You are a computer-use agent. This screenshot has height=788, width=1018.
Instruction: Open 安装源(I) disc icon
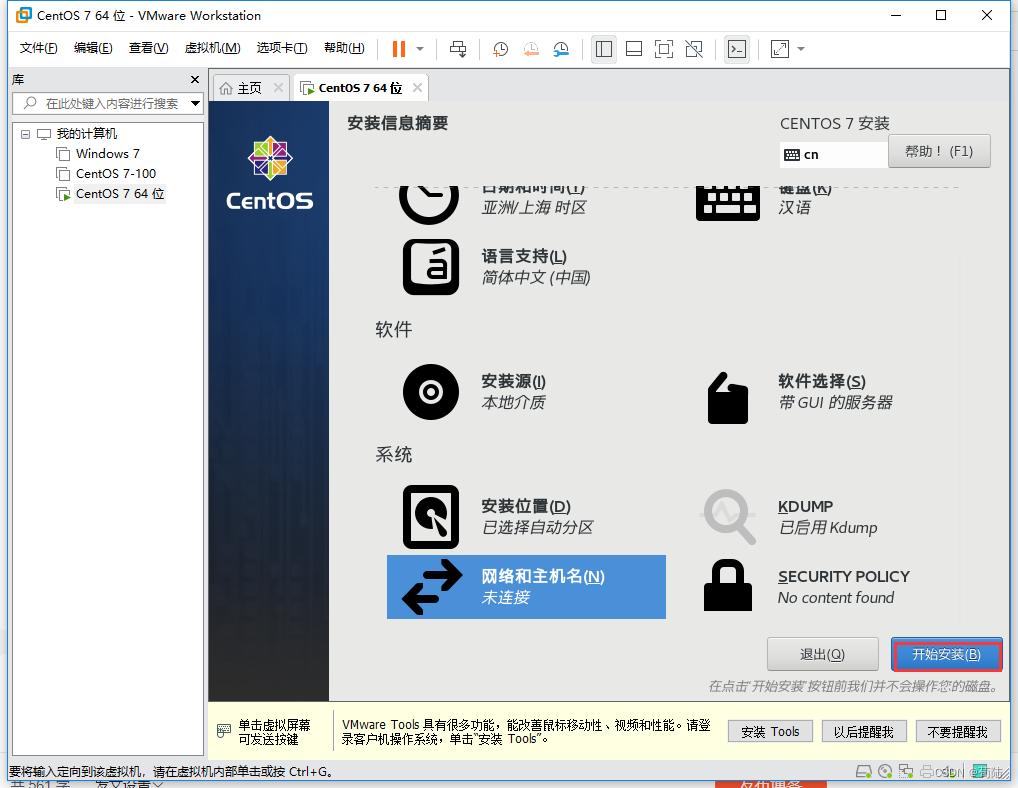[430, 392]
